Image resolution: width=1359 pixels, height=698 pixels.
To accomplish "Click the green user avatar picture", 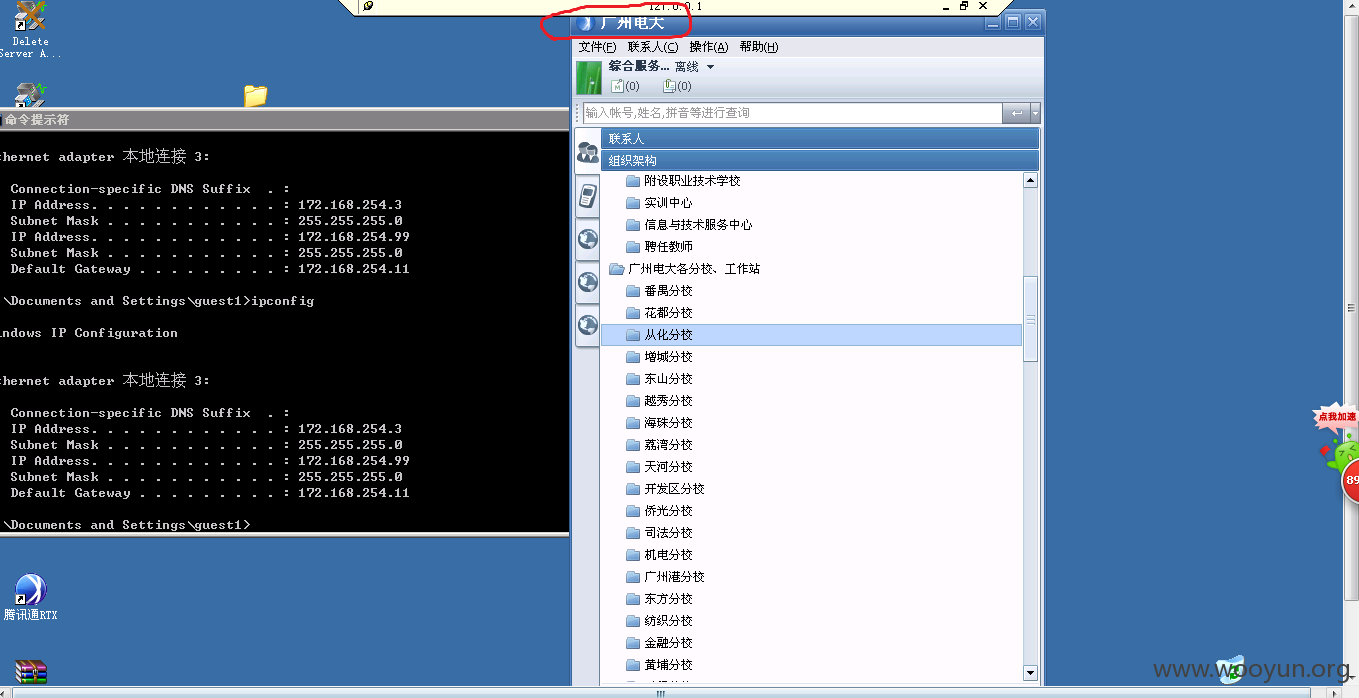I will pyautogui.click(x=589, y=77).
